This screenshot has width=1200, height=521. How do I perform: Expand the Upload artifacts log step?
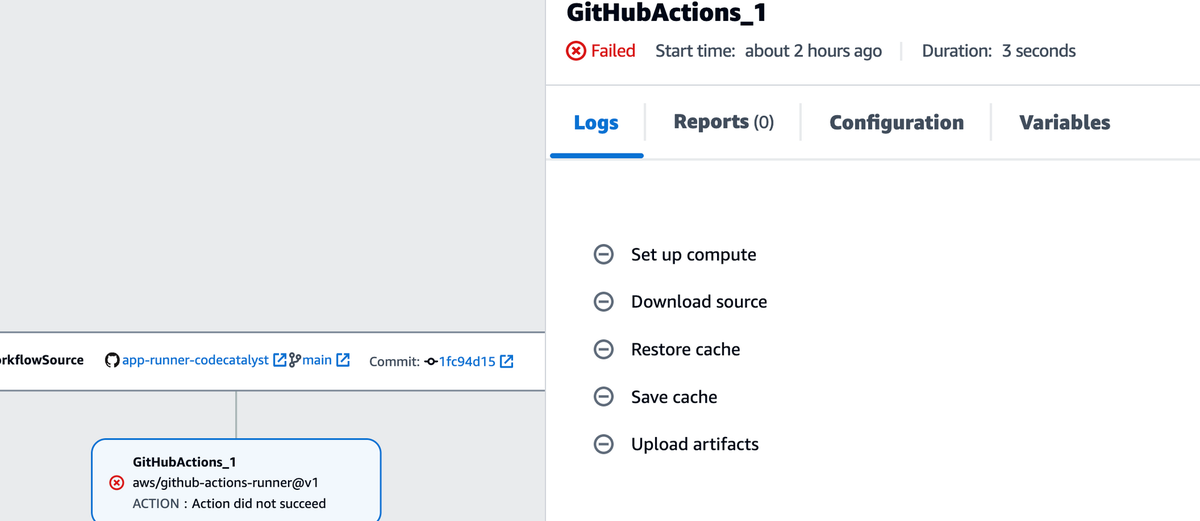coord(694,444)
